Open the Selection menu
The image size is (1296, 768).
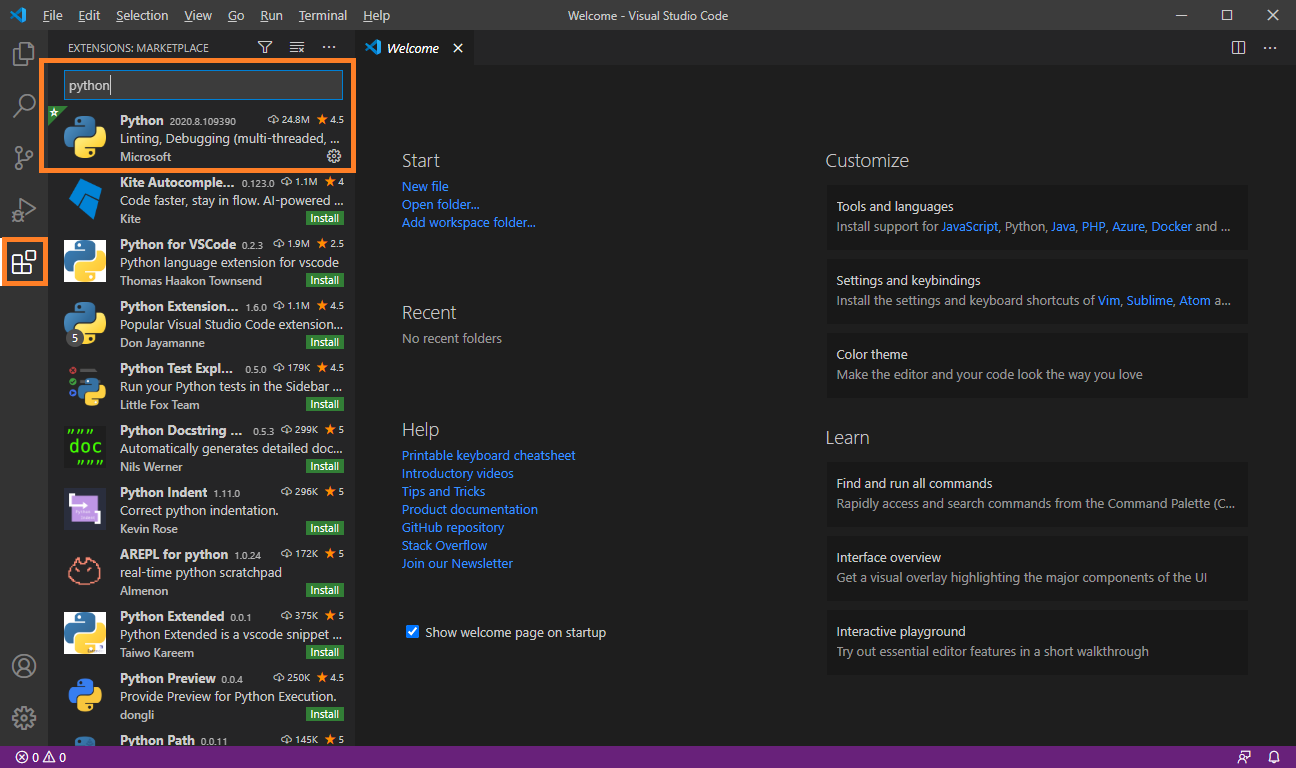[142, 15]
